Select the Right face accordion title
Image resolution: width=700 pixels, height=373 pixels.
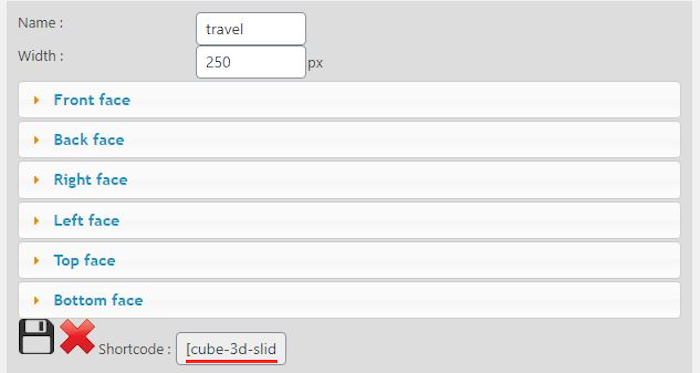pyautogui.click(x=91, y=180)
